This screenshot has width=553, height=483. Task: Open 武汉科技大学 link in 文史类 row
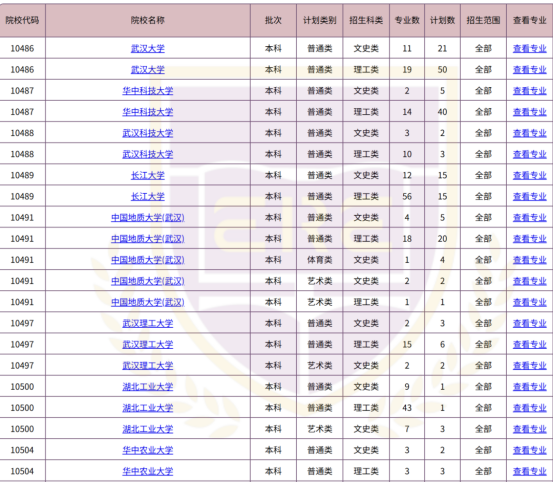(x=148, y=133)
